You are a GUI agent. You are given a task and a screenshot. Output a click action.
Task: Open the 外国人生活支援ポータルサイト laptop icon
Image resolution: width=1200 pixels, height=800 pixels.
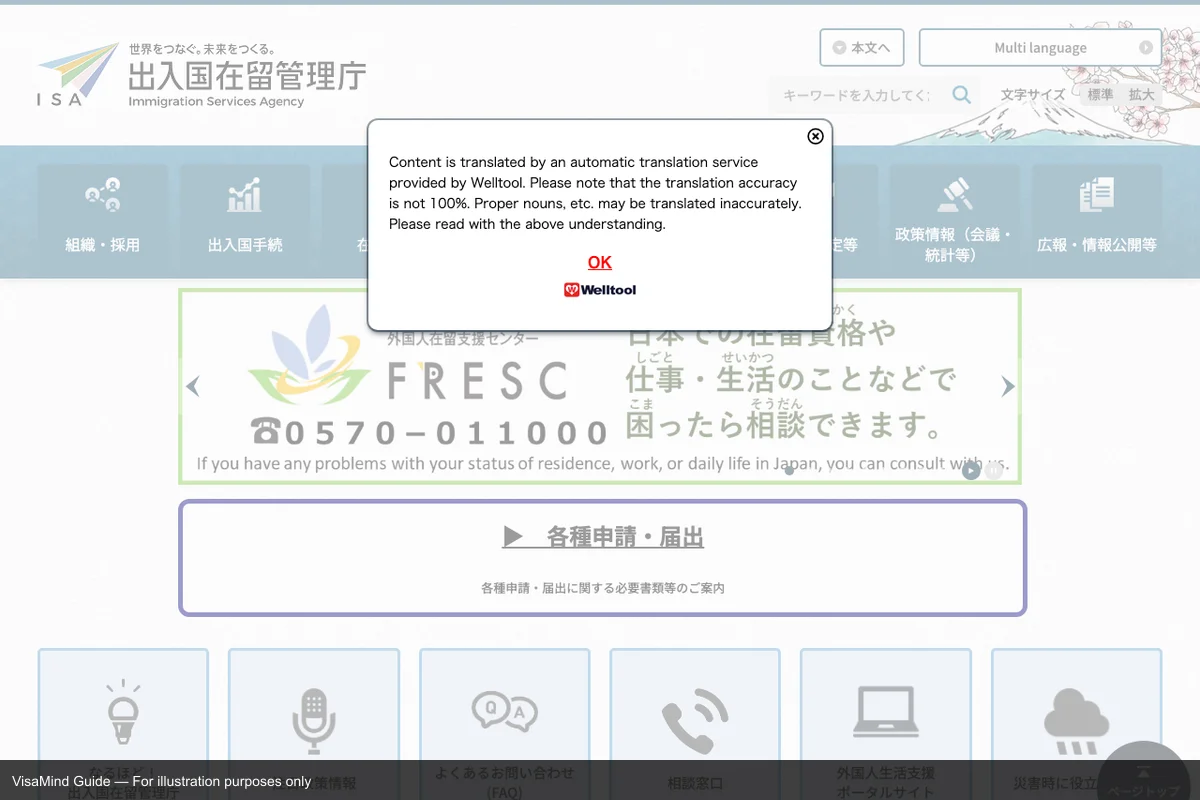click(885, 712)
